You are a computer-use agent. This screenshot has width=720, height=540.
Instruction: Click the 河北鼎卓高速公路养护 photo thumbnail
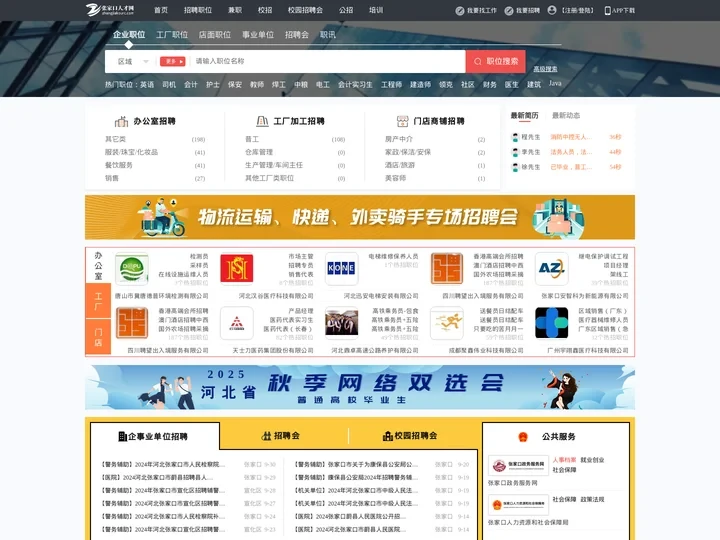tap(341, 323)
